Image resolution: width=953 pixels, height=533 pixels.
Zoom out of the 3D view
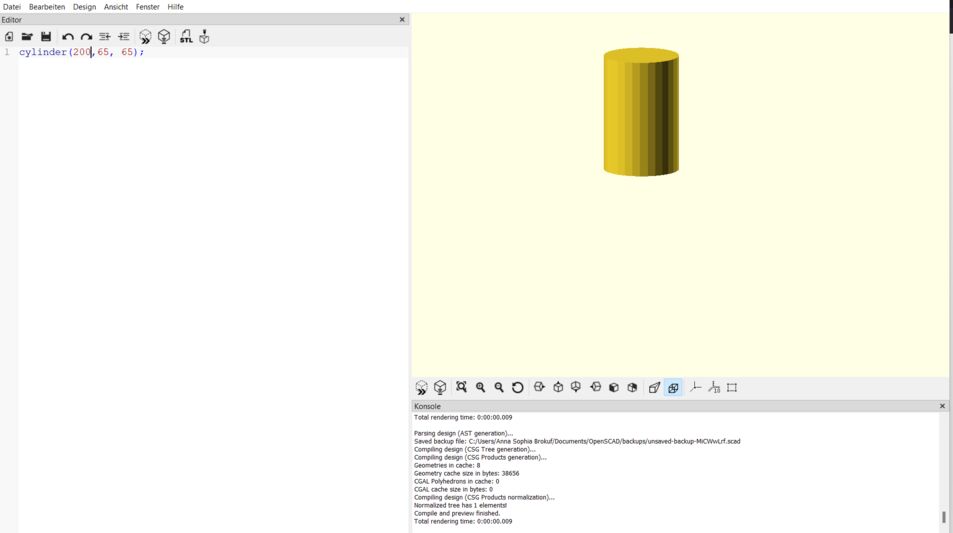point(499,387)
